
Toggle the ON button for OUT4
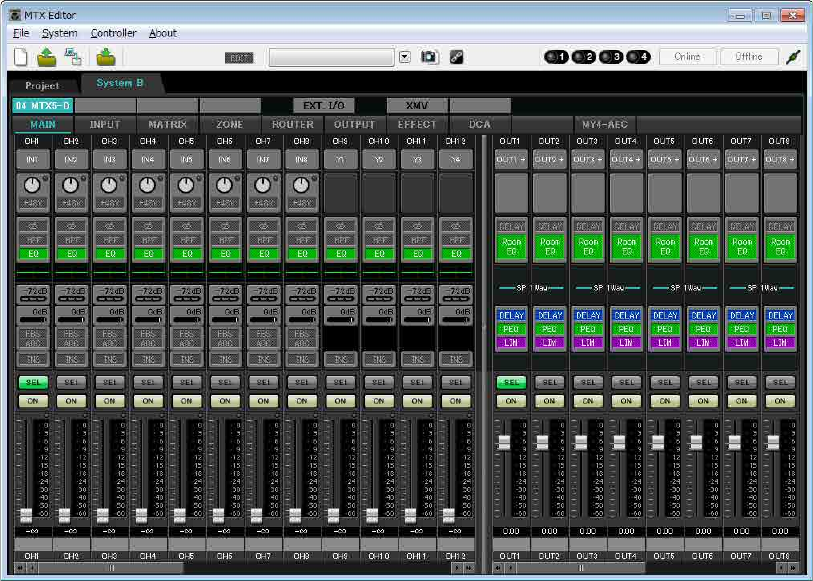tap(626, 401)
